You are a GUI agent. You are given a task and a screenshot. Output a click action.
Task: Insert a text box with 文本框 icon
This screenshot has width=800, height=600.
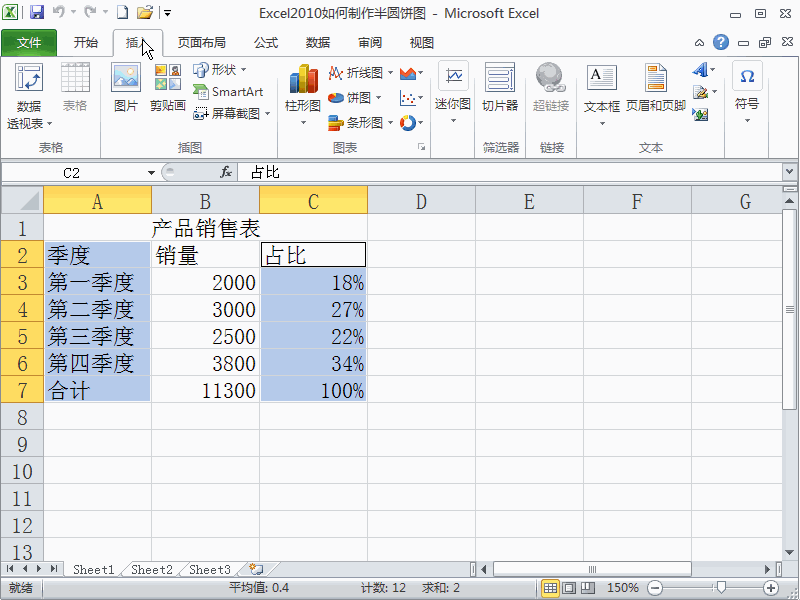click(601, 90)
